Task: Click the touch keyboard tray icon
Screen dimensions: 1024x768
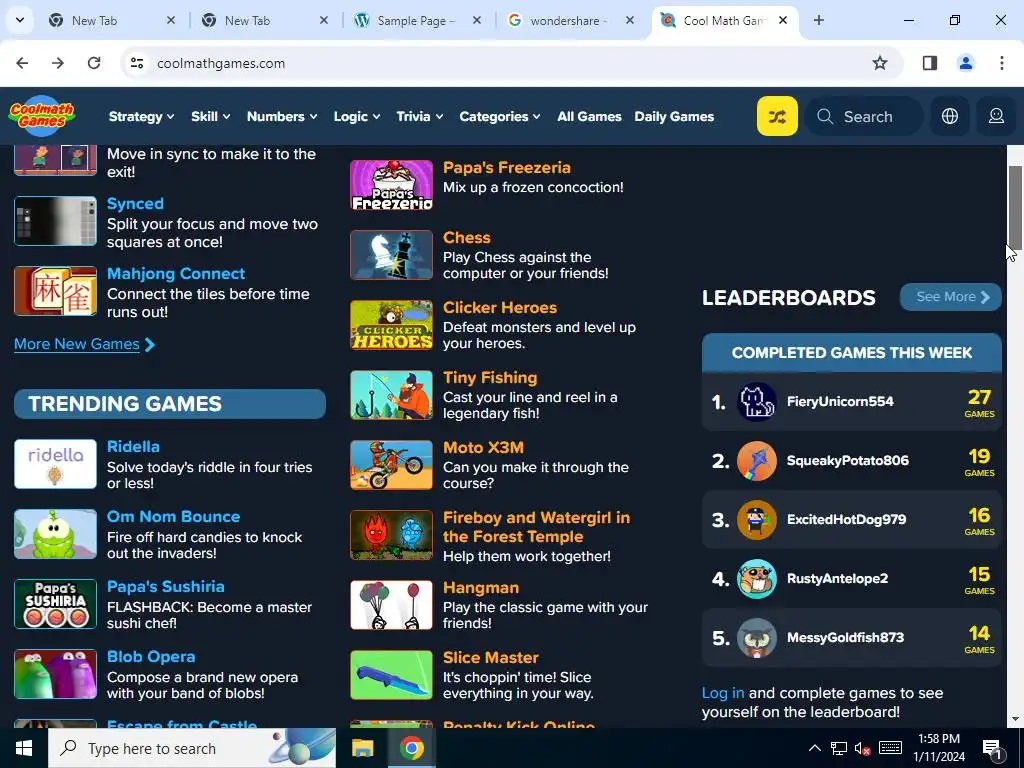Action: pos(890,748)
